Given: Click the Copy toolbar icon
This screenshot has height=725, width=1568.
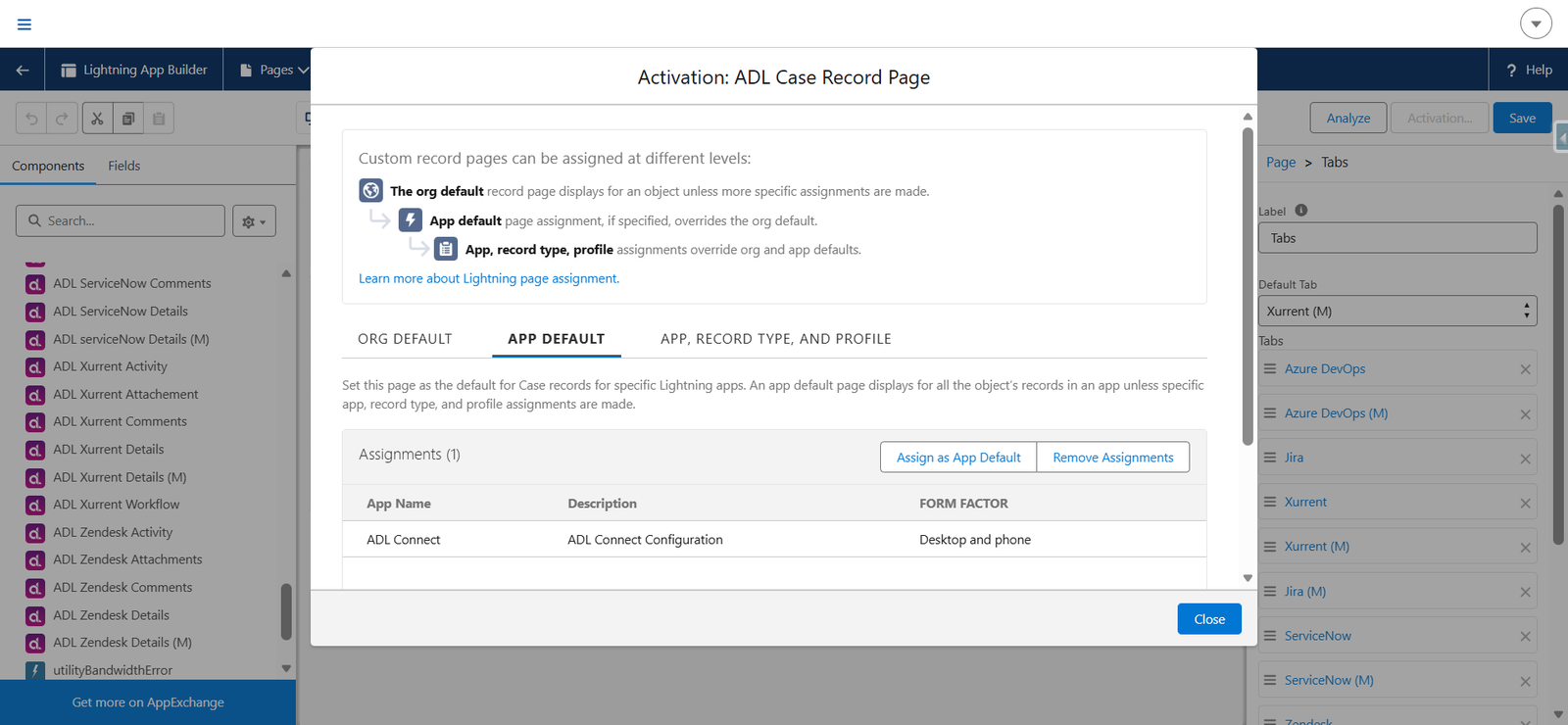Looking at the screenshot, I should [x=127, y=119].
